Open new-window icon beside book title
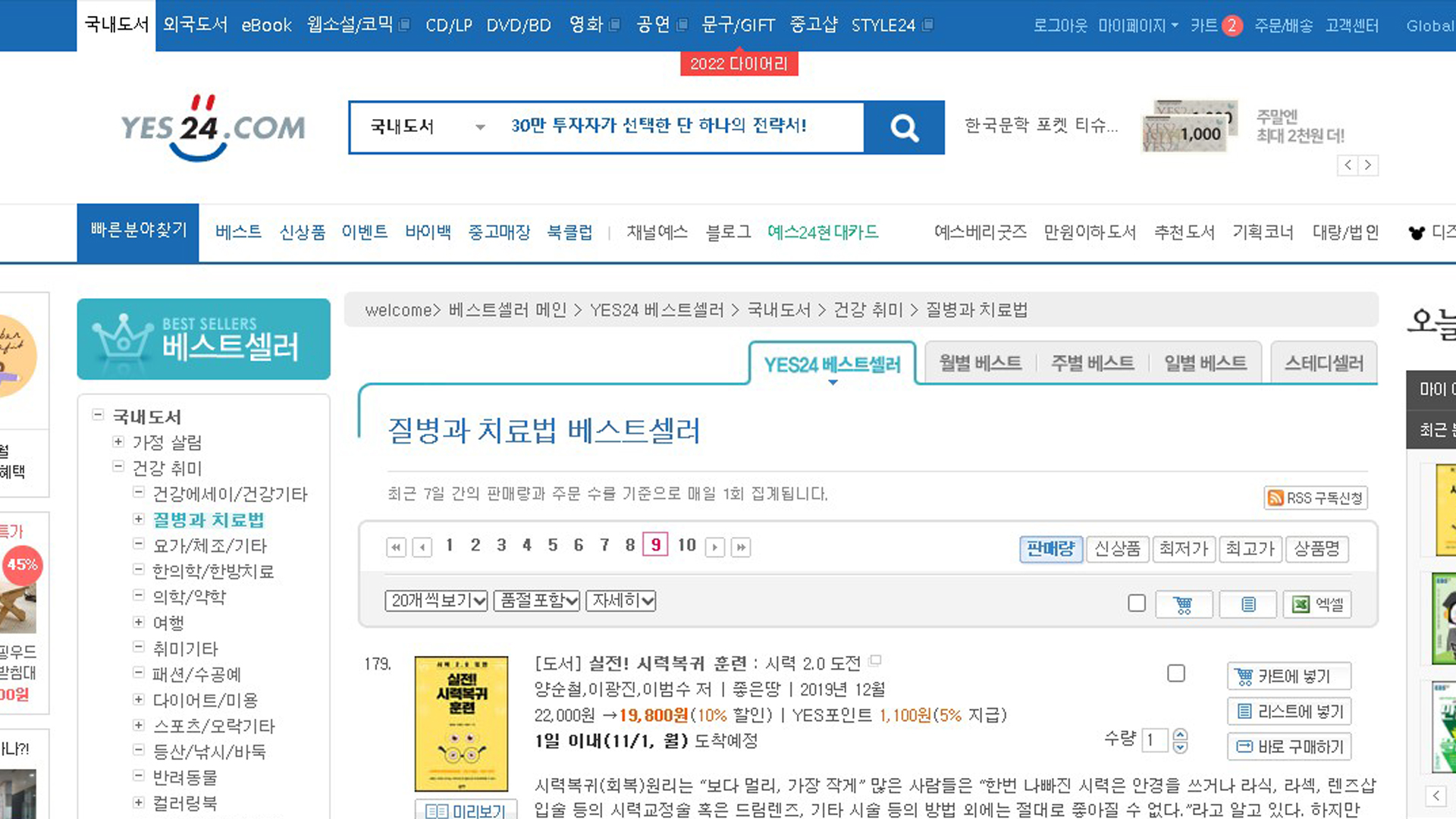1456x819 pixels. point(875,661)
